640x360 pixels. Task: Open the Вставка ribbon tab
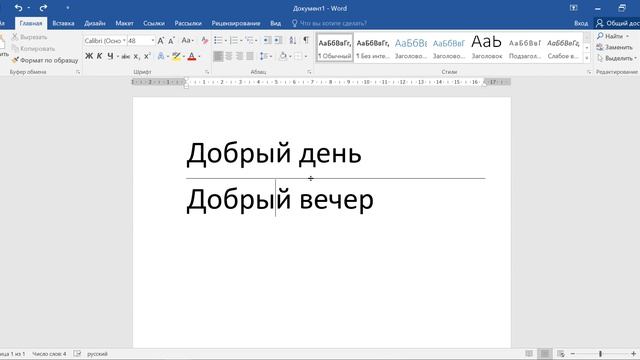click(x=63, y=23)
